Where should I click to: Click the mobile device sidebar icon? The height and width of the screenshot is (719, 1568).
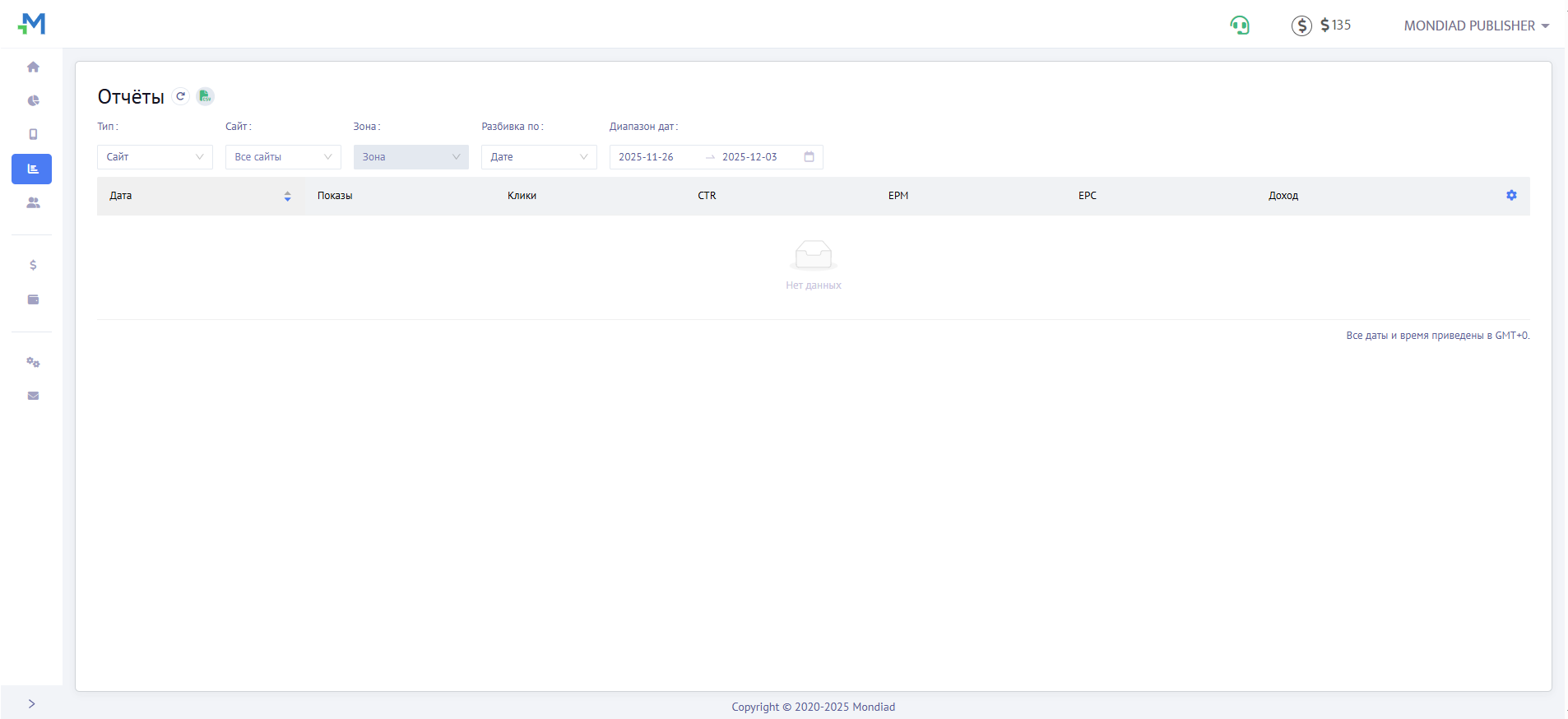tap(33, 134)
